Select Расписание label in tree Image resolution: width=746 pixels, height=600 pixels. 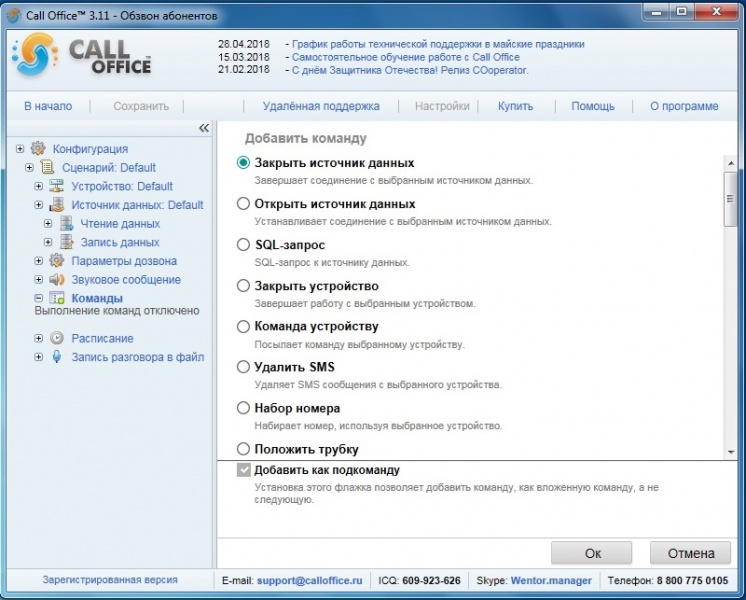[x=102, y=338]
